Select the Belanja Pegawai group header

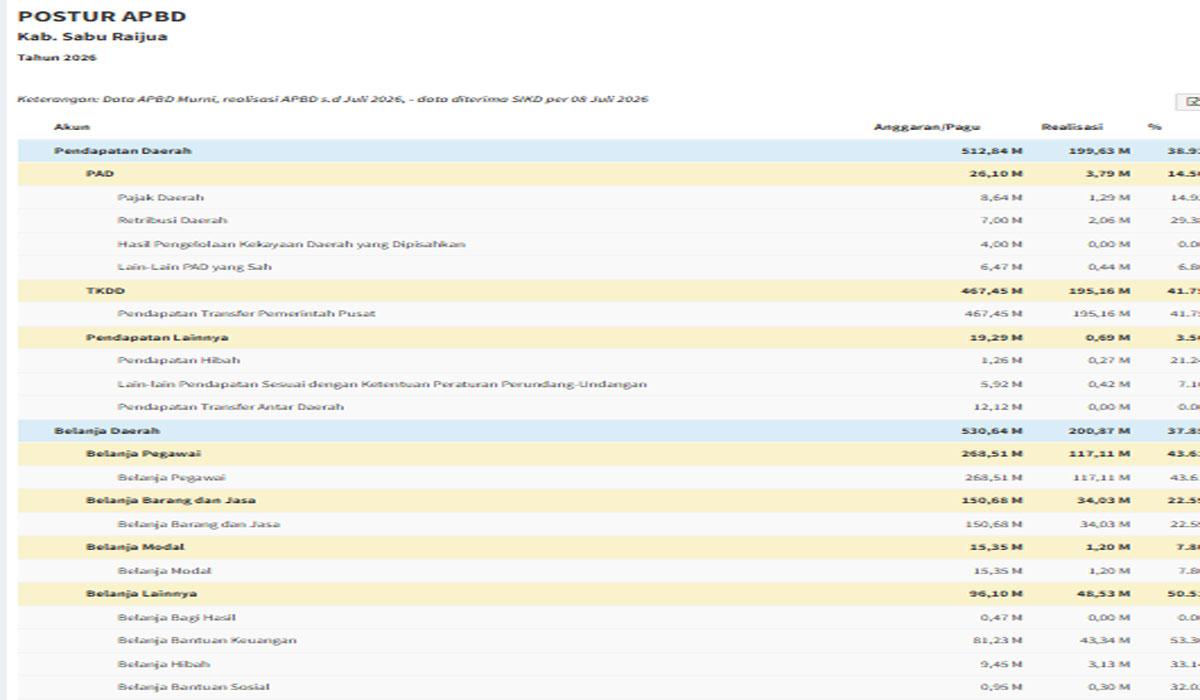(x=609, y=454)
